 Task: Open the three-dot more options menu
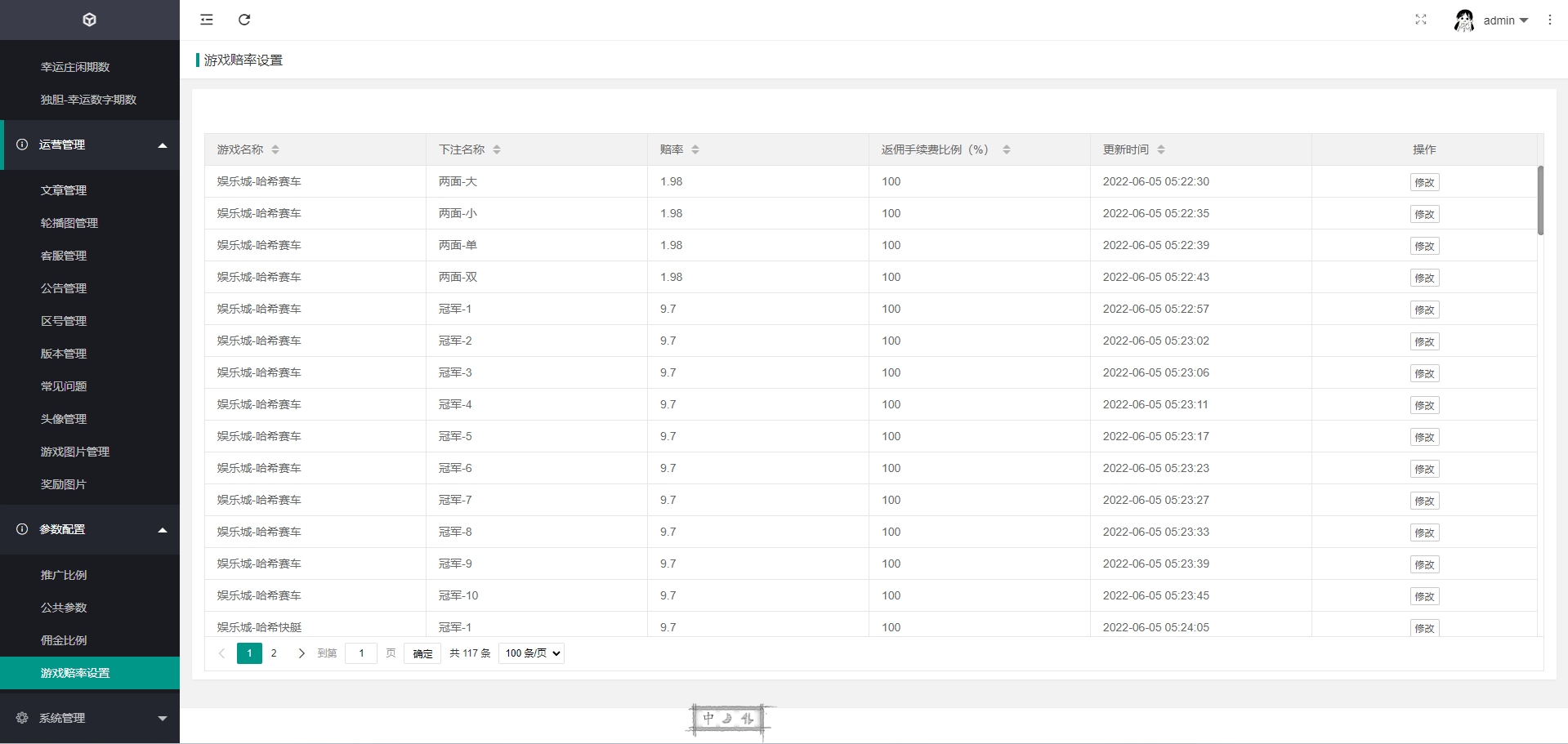tap(1549, 20)
